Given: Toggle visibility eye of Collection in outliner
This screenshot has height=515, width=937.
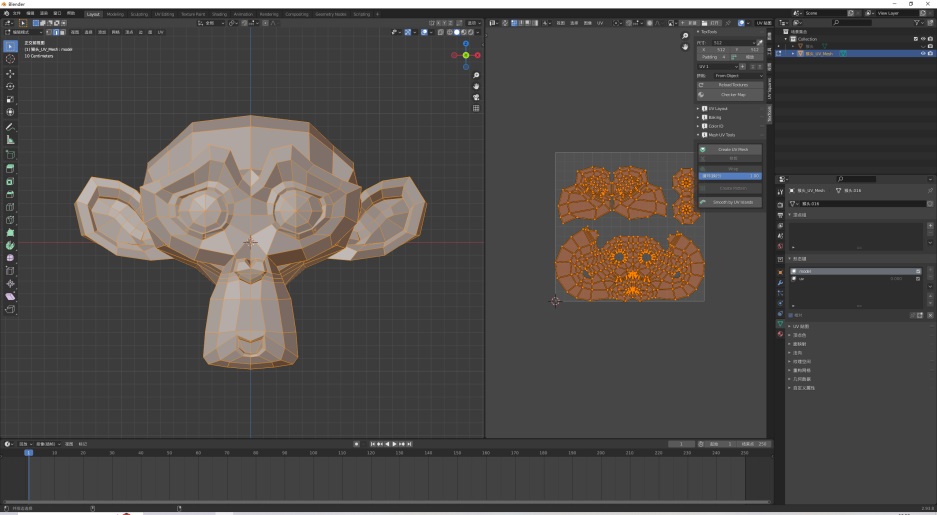Looking at the screenshot, I should (922, 39).
